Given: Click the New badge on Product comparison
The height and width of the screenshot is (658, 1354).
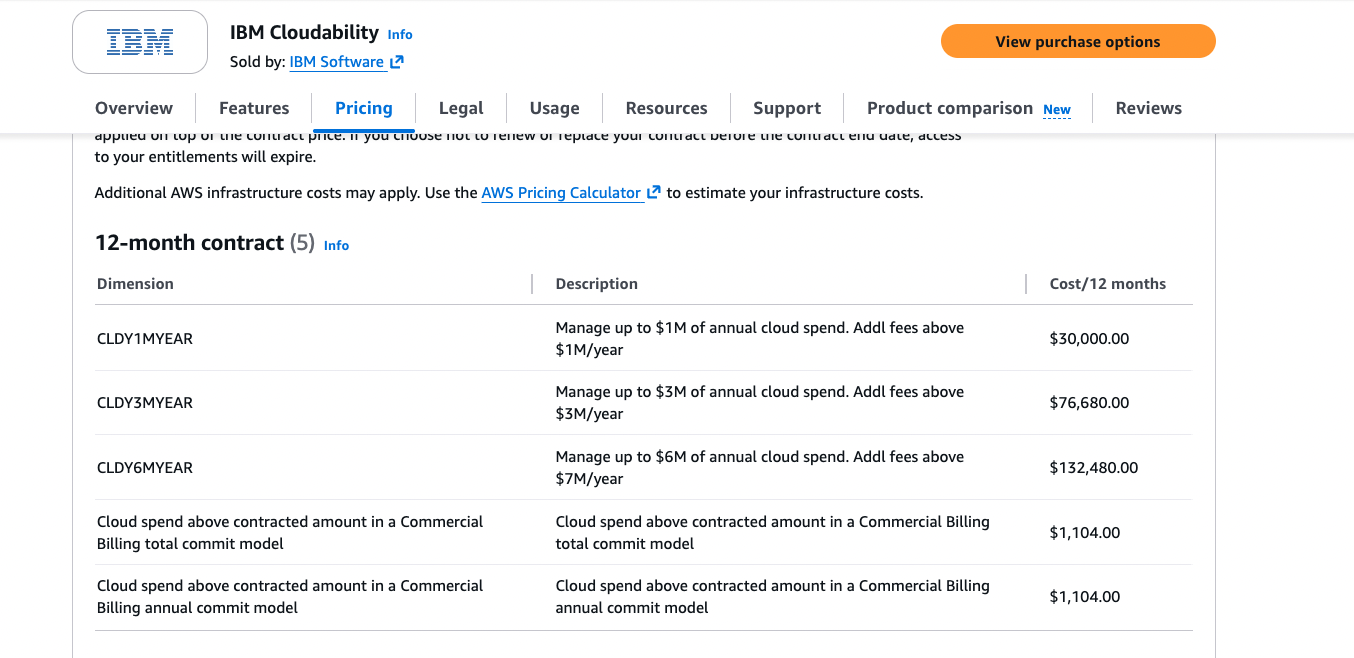Looking at the screenshot, I should (1057, 108).
